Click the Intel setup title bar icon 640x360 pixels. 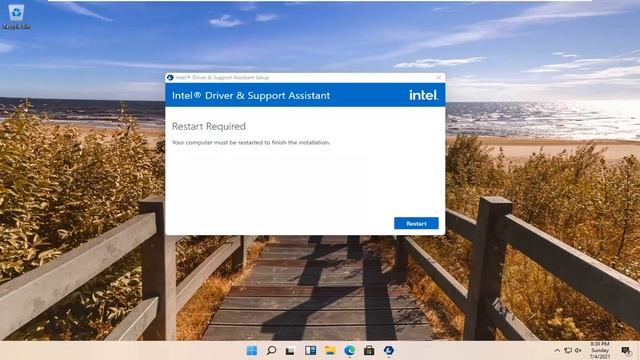170,78
